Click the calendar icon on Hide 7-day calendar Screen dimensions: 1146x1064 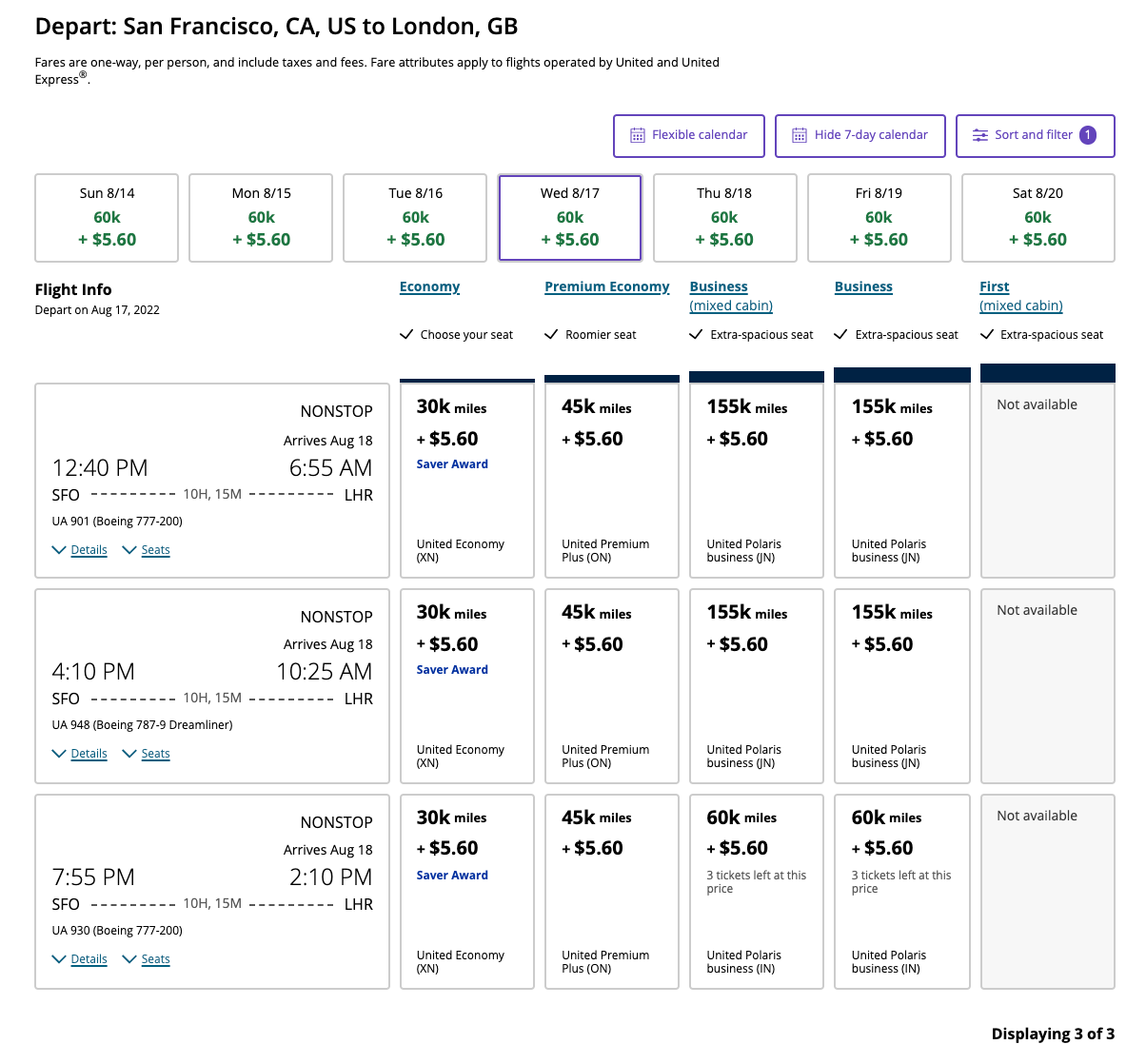pos(800,135)
